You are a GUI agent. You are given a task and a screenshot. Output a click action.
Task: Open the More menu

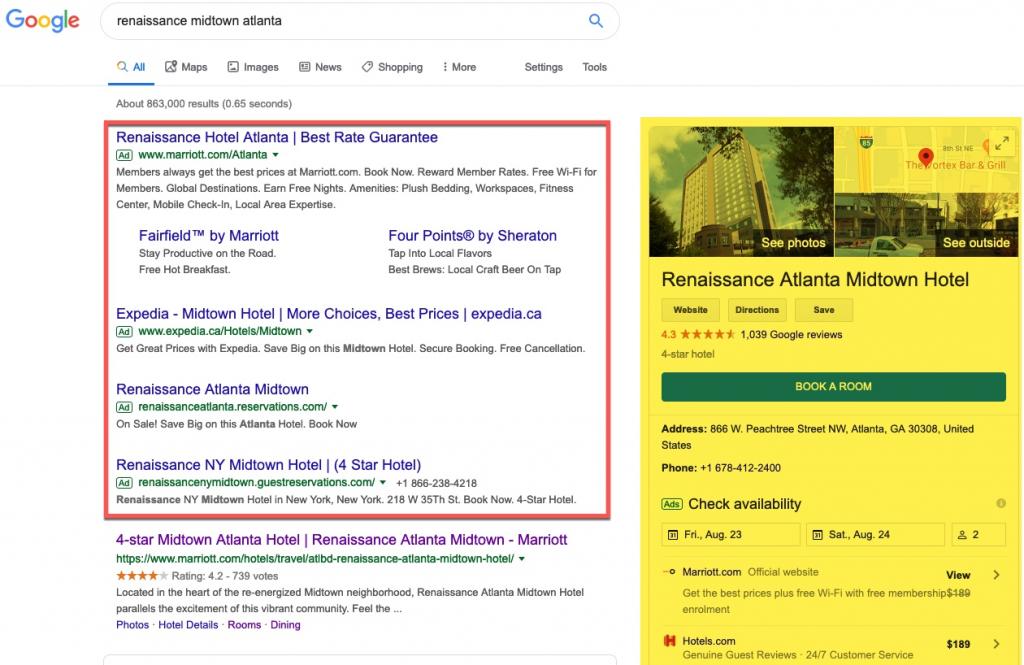point(459,67)
